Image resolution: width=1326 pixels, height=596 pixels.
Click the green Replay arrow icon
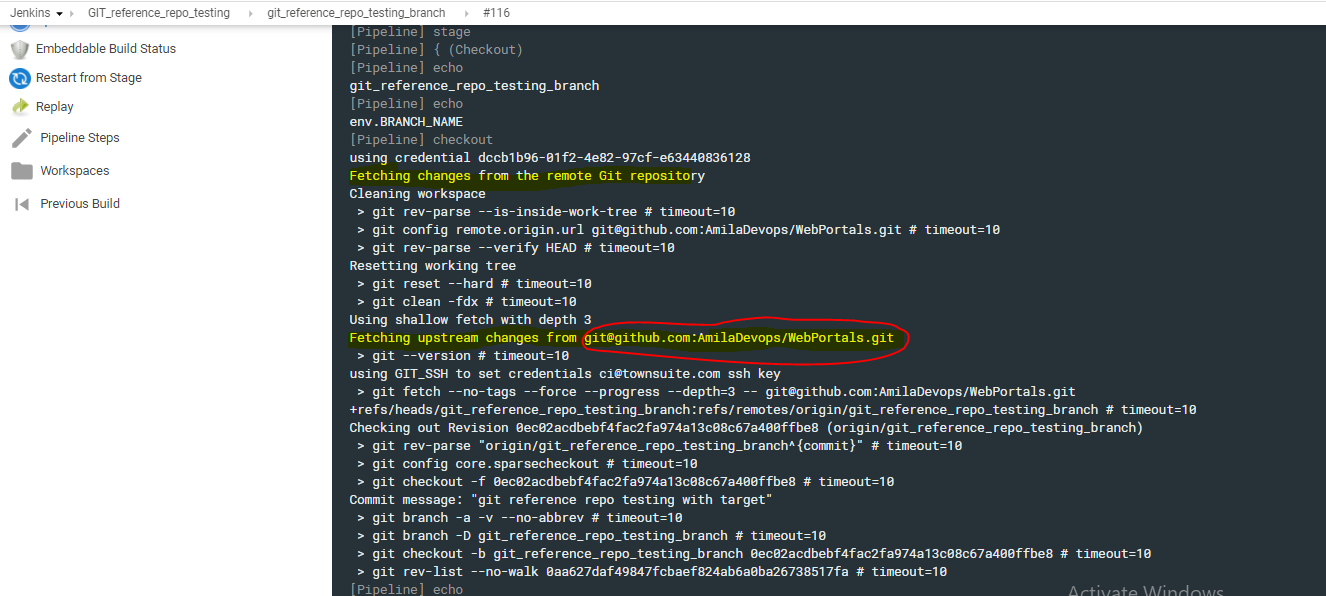pos(20,107)
